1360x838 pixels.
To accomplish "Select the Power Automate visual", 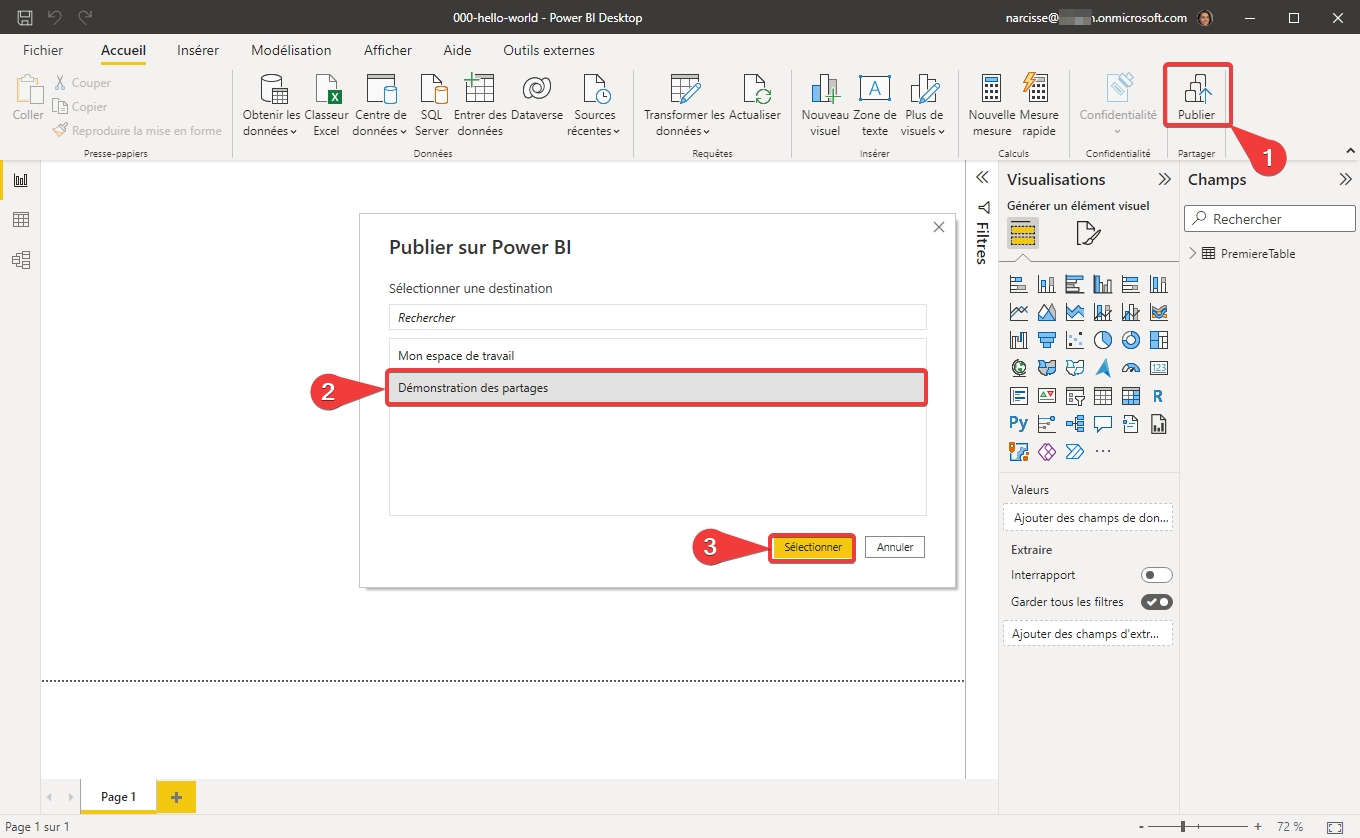I will coord(1075,452).
